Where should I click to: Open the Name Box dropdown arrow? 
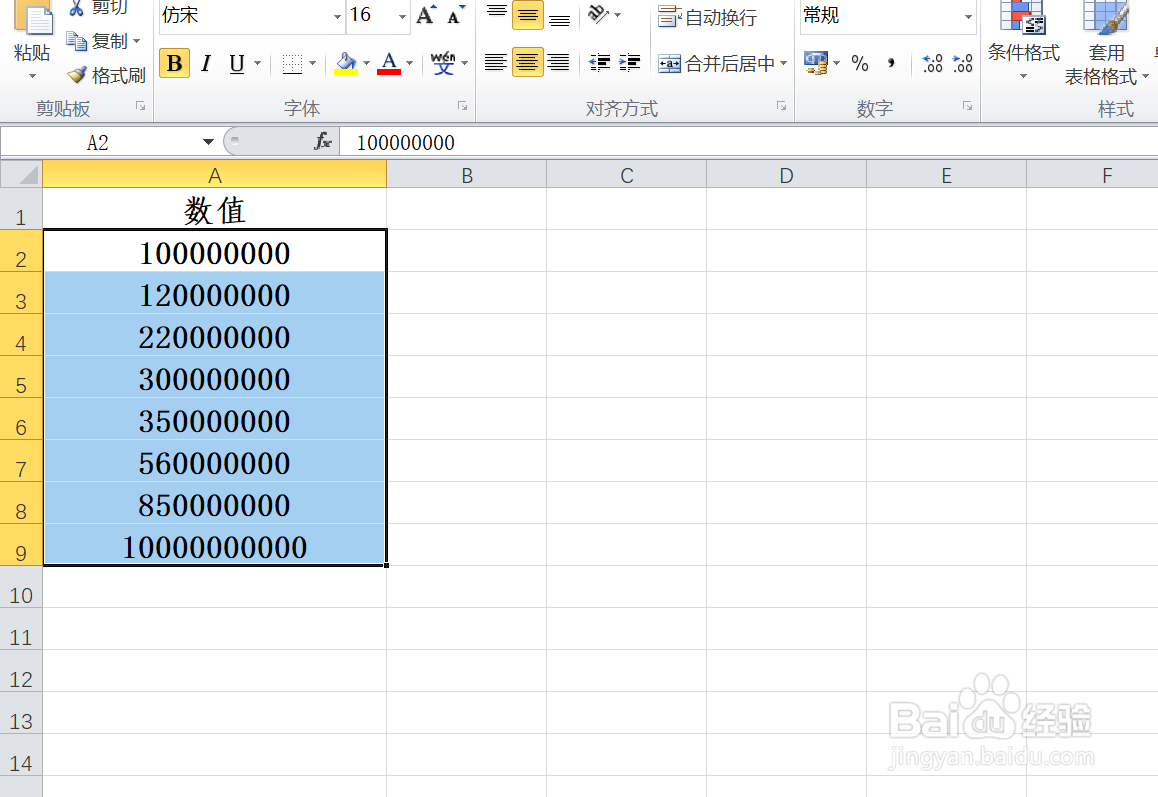208,142
